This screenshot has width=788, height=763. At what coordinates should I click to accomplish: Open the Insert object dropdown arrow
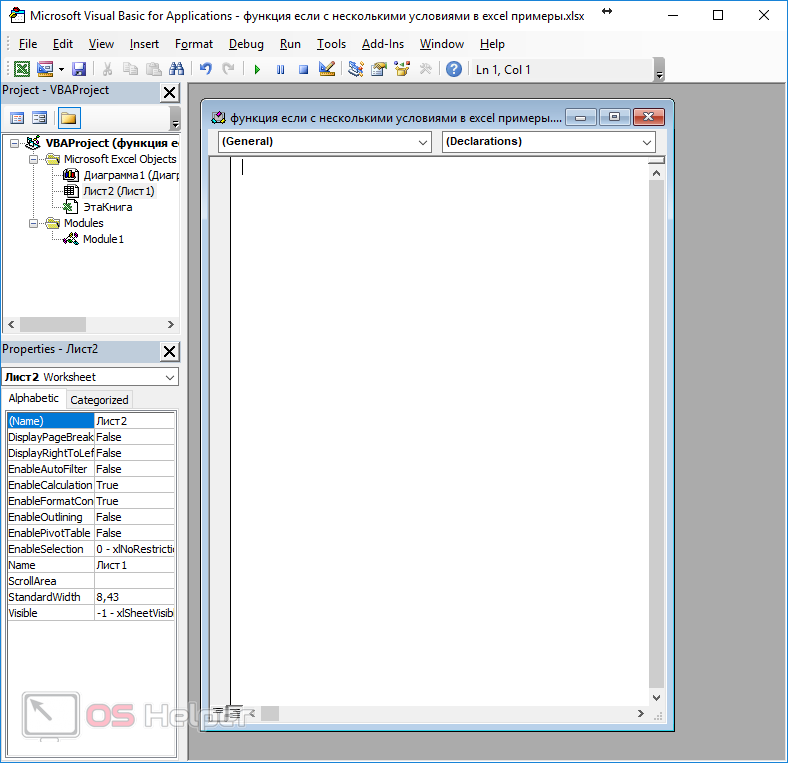(x=61, y=69)
